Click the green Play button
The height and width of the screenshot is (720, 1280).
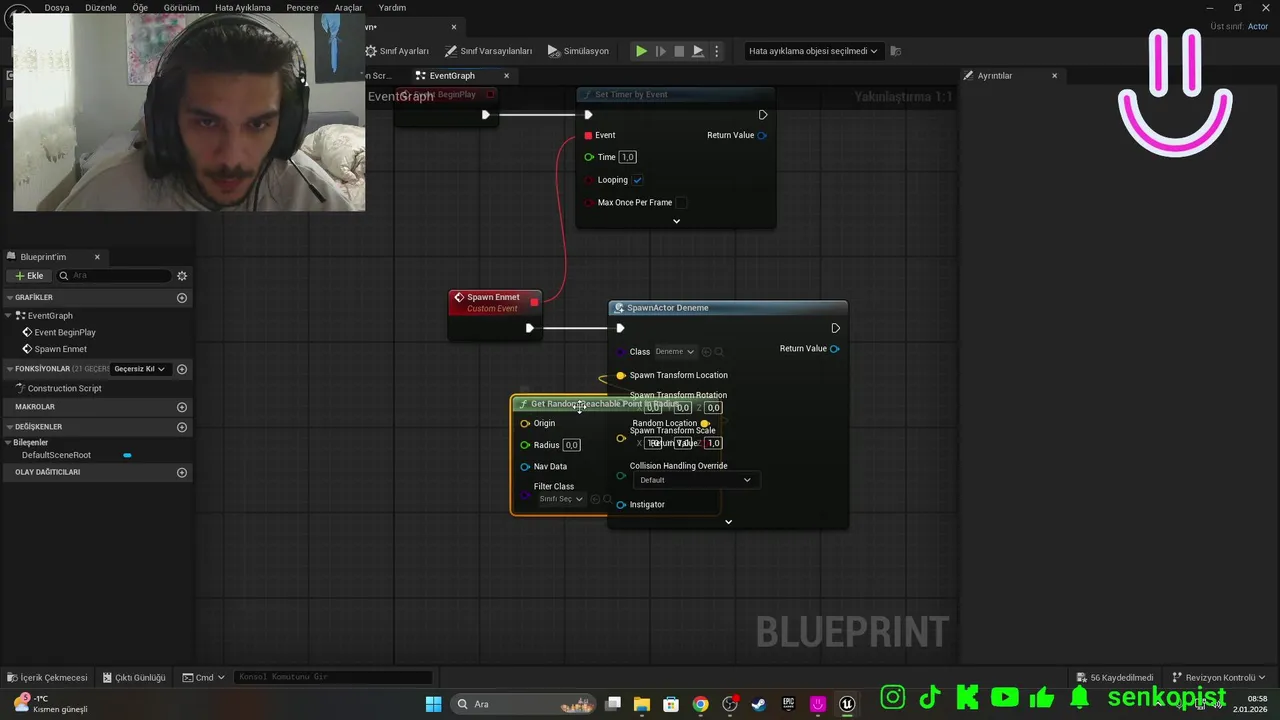point(641,51)
